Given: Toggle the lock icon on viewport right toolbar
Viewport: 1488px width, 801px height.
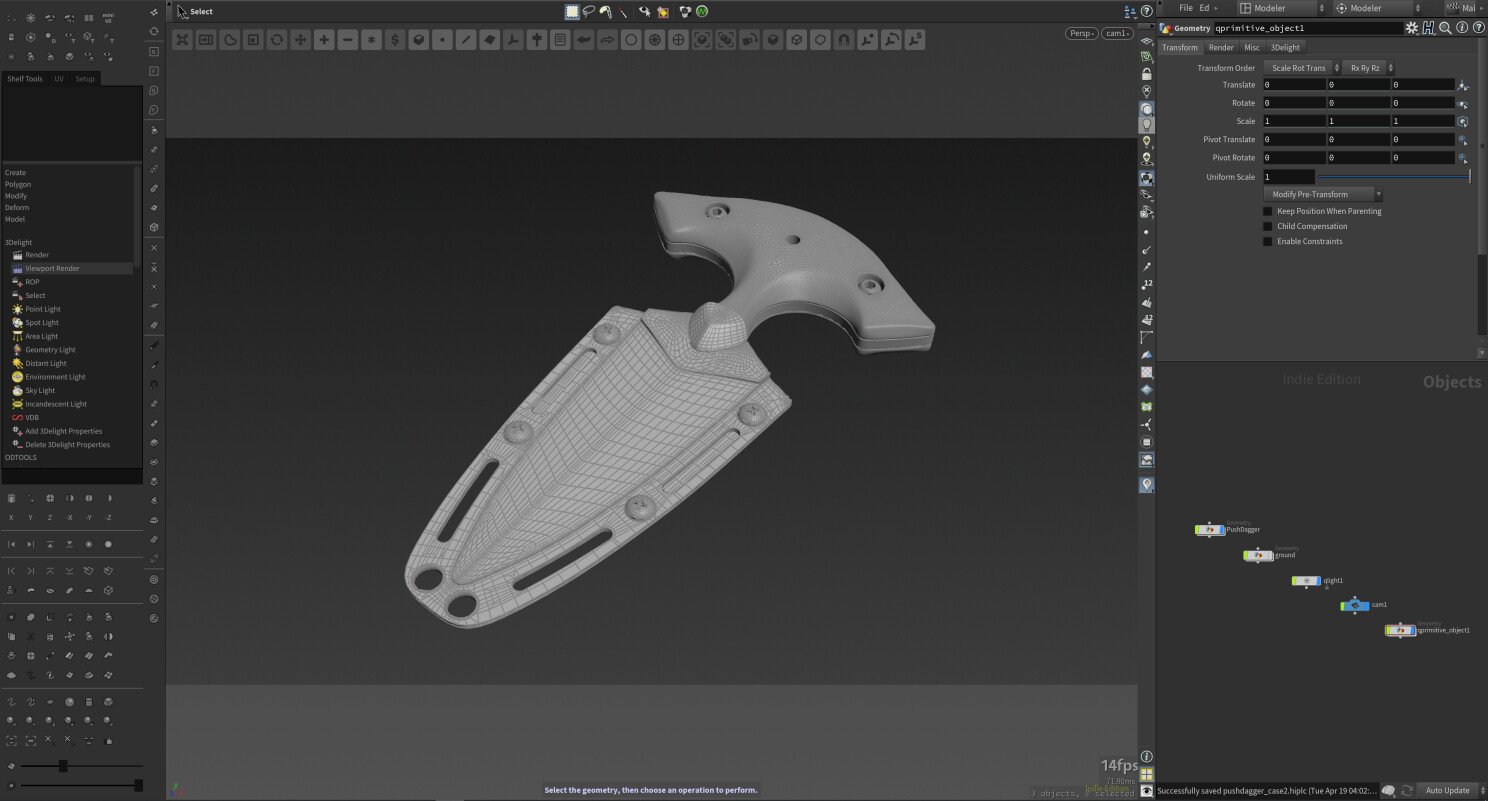Looking at the screenshot, I should click(1146, 74).
